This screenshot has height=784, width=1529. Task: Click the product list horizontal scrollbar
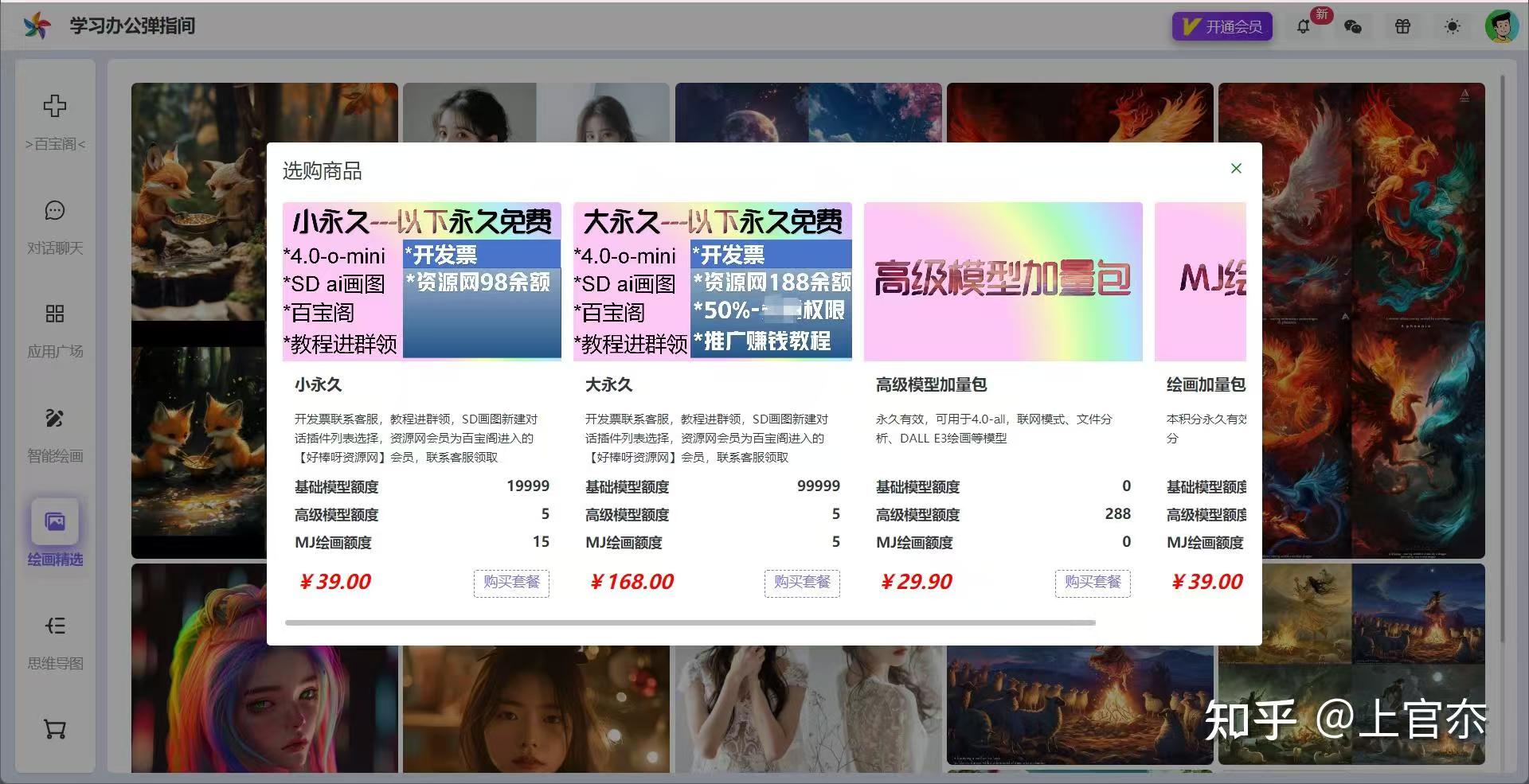pyautogui.click(x=690, y=622)
